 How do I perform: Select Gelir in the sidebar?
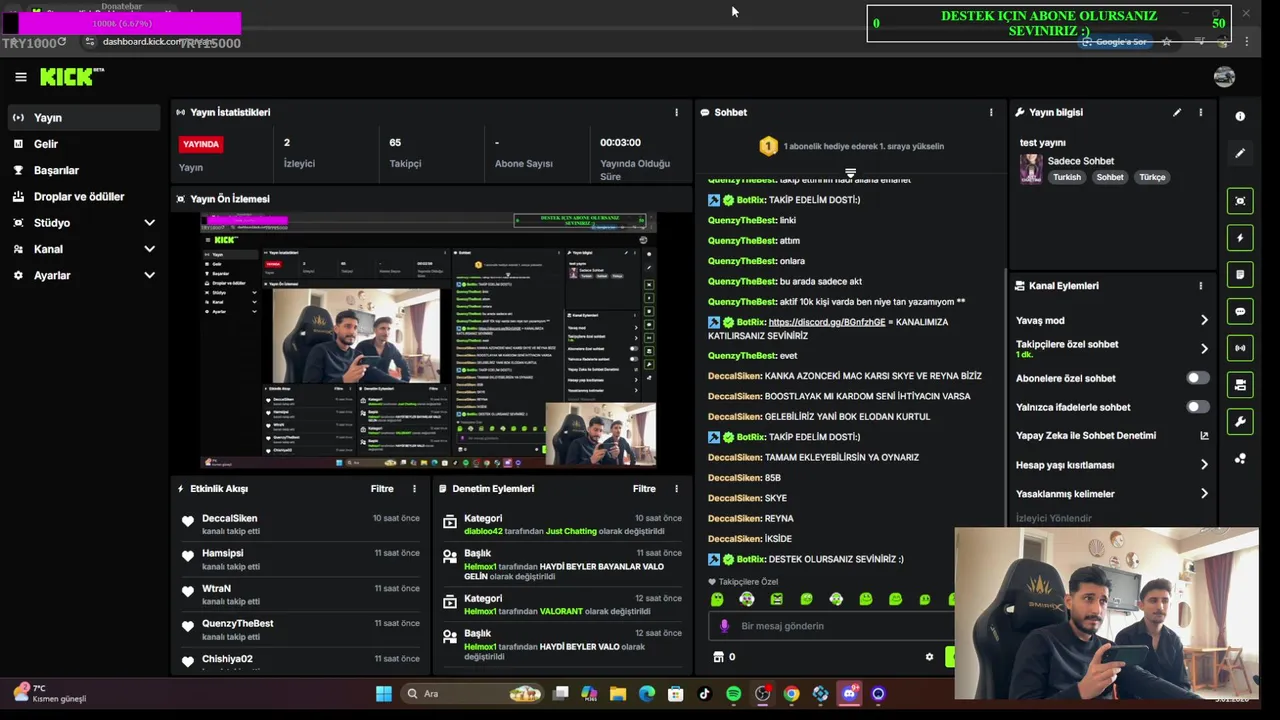tap(84, 144)
